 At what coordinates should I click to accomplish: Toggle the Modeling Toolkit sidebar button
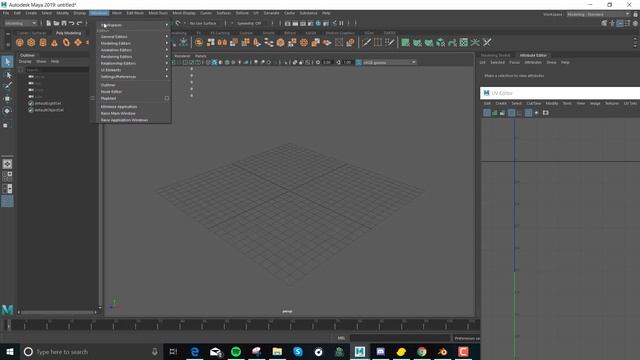[604, 23]
